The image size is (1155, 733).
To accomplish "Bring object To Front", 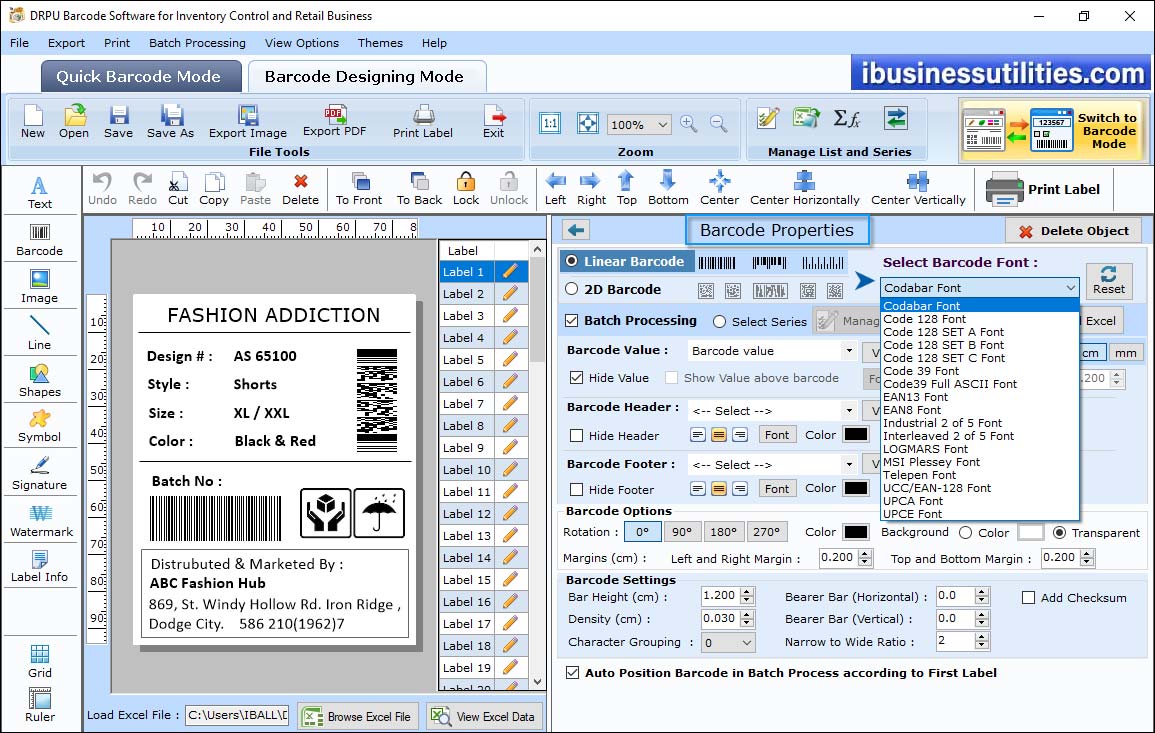I will tap(359, 189).
